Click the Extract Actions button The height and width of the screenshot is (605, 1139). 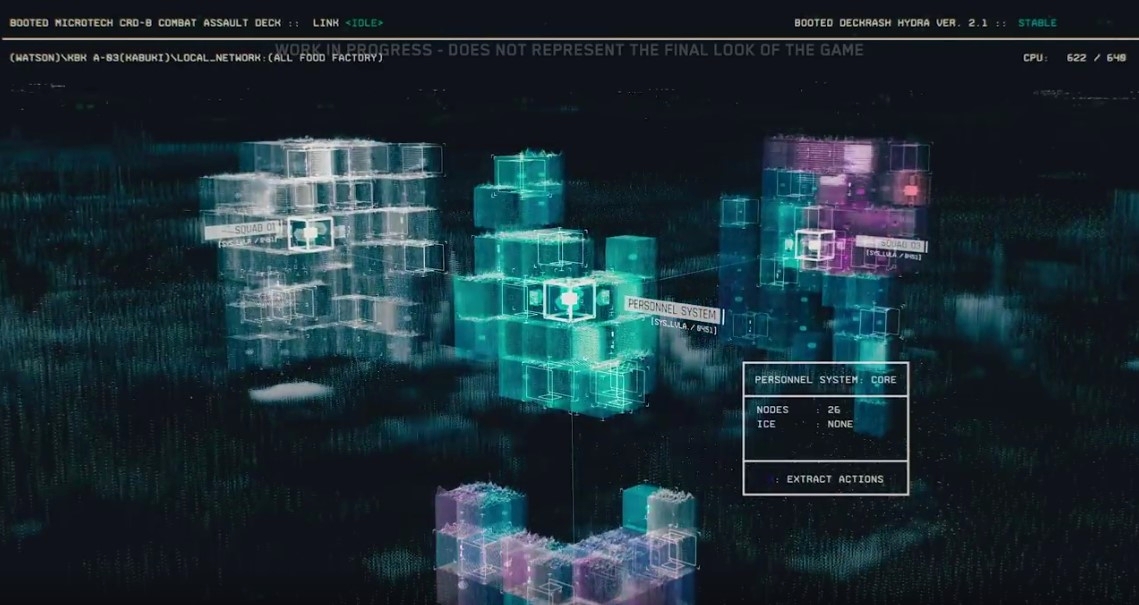pos(826,479)
